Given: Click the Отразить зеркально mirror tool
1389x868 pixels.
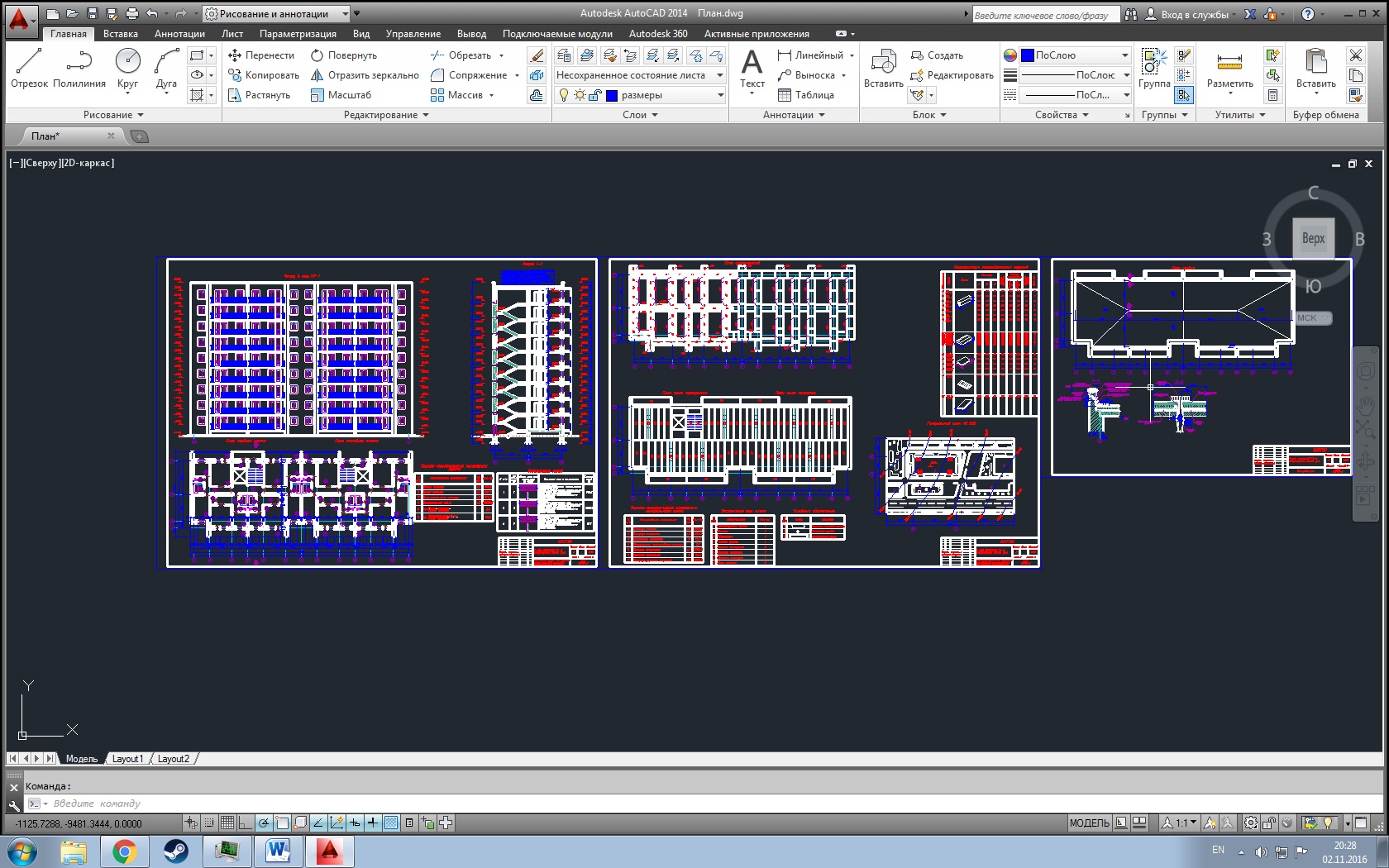Looking at the screenshot, I should (x=365, y=75).
